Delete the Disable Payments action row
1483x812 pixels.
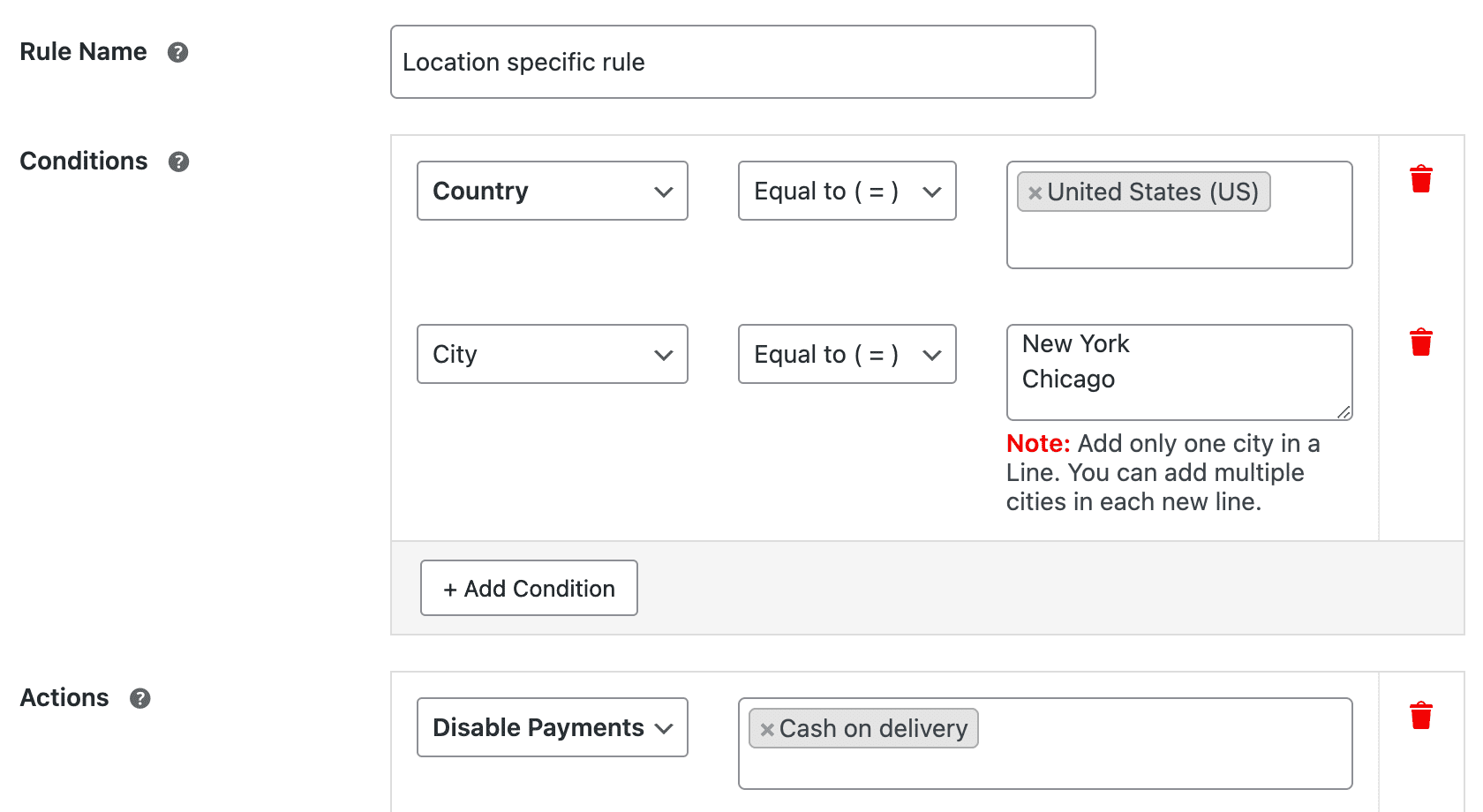(1421, 717)
